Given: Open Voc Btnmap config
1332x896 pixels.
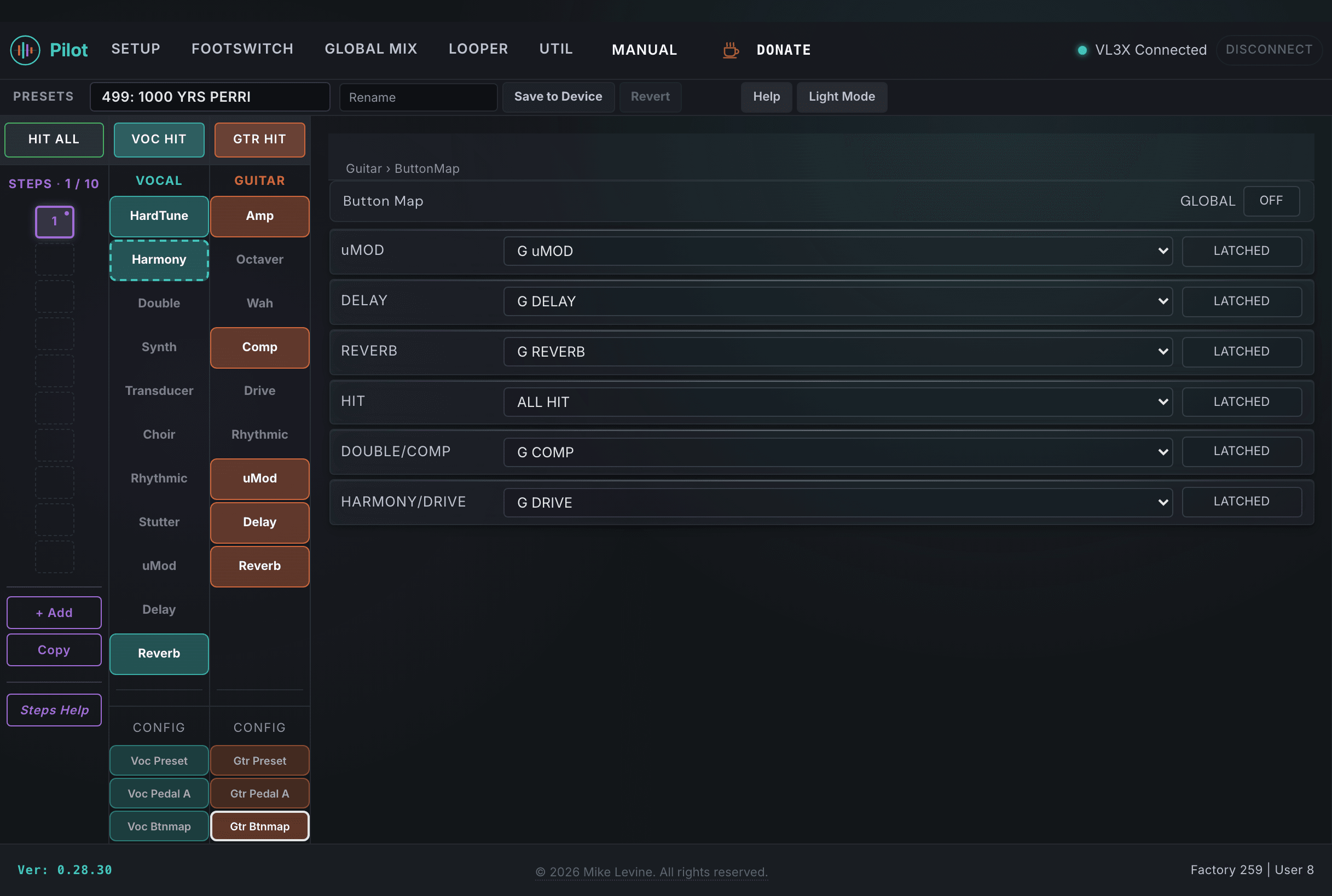Looking at the screenshot, I should point(159,827).
